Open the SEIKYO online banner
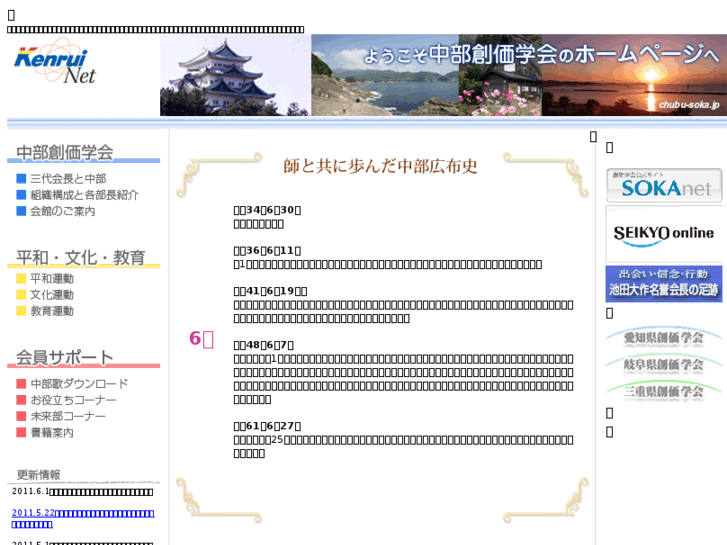This screenshot has height=545, width=727. click(x=664, y=234)
